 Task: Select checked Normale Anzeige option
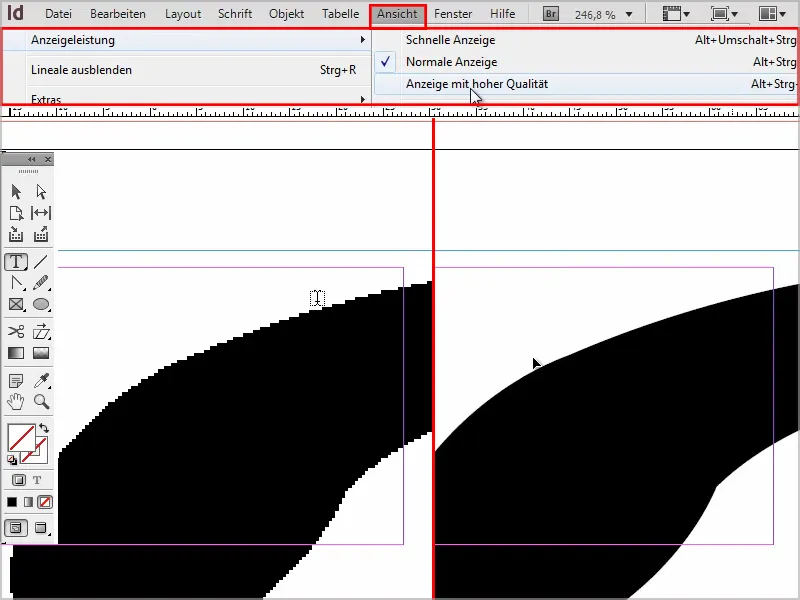586,62
